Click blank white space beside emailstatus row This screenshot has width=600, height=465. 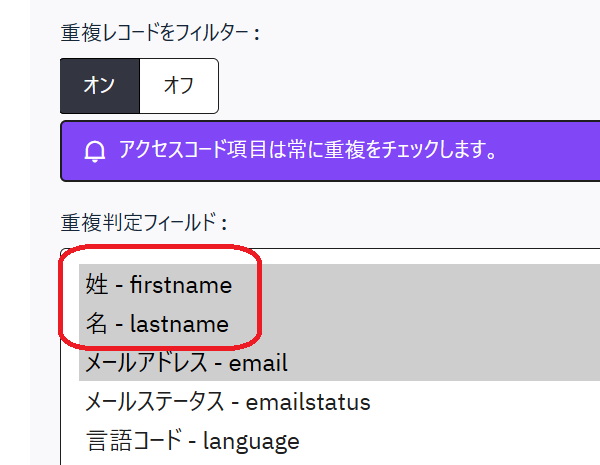pyautogui.click(x=480, y=402)
